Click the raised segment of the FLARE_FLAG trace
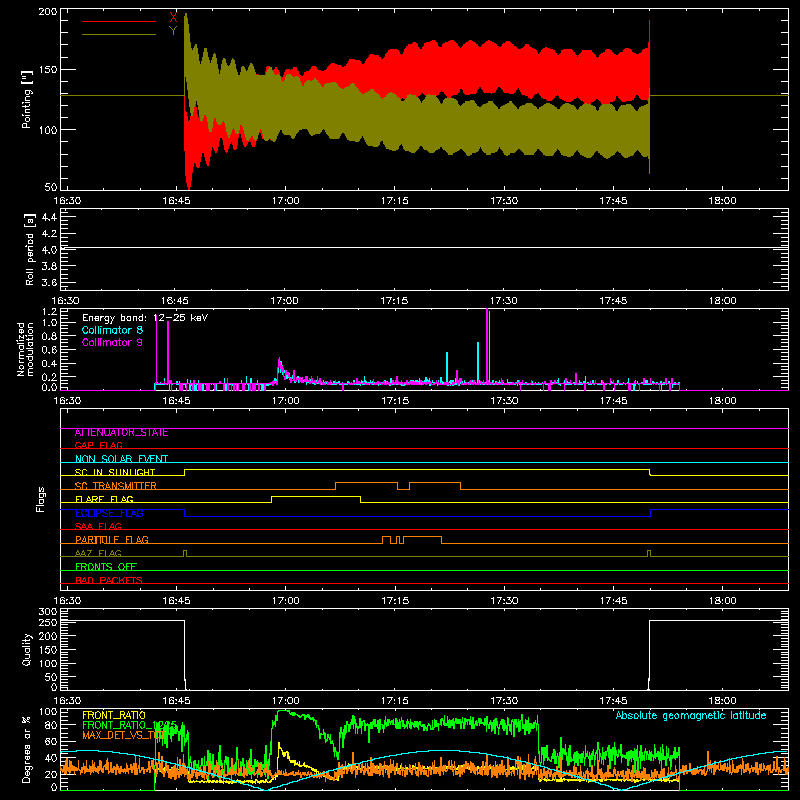 pyautogui.click(x=316, y=496)
